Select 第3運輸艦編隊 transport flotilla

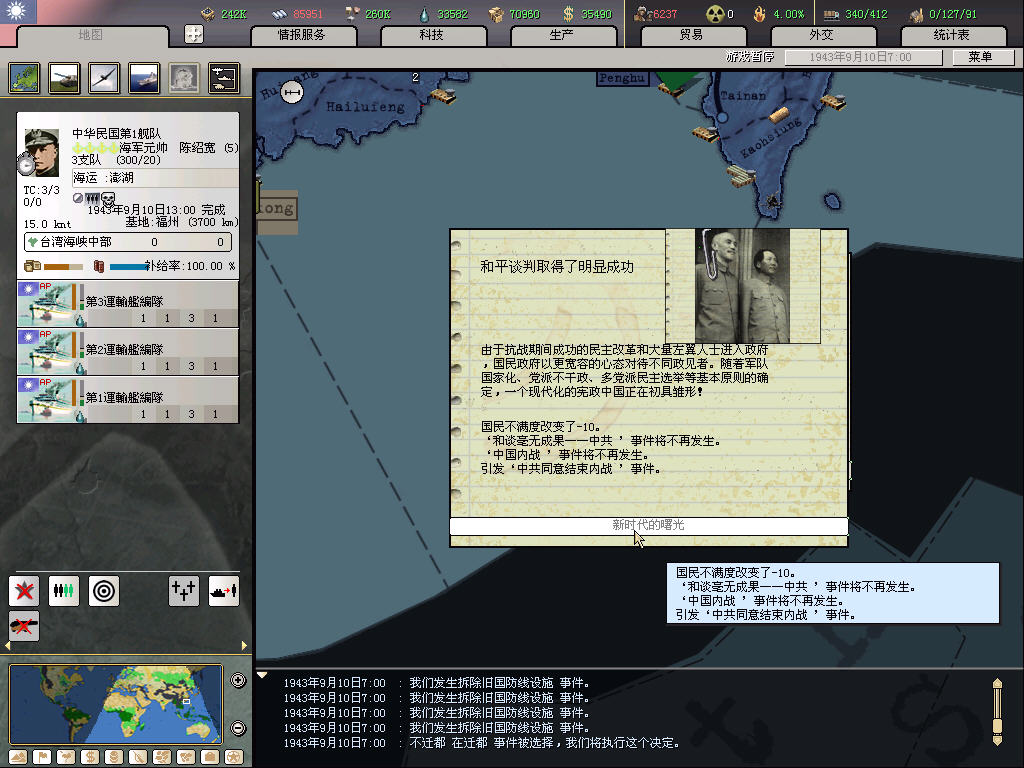pyautogui.click(x=128, y=304)
